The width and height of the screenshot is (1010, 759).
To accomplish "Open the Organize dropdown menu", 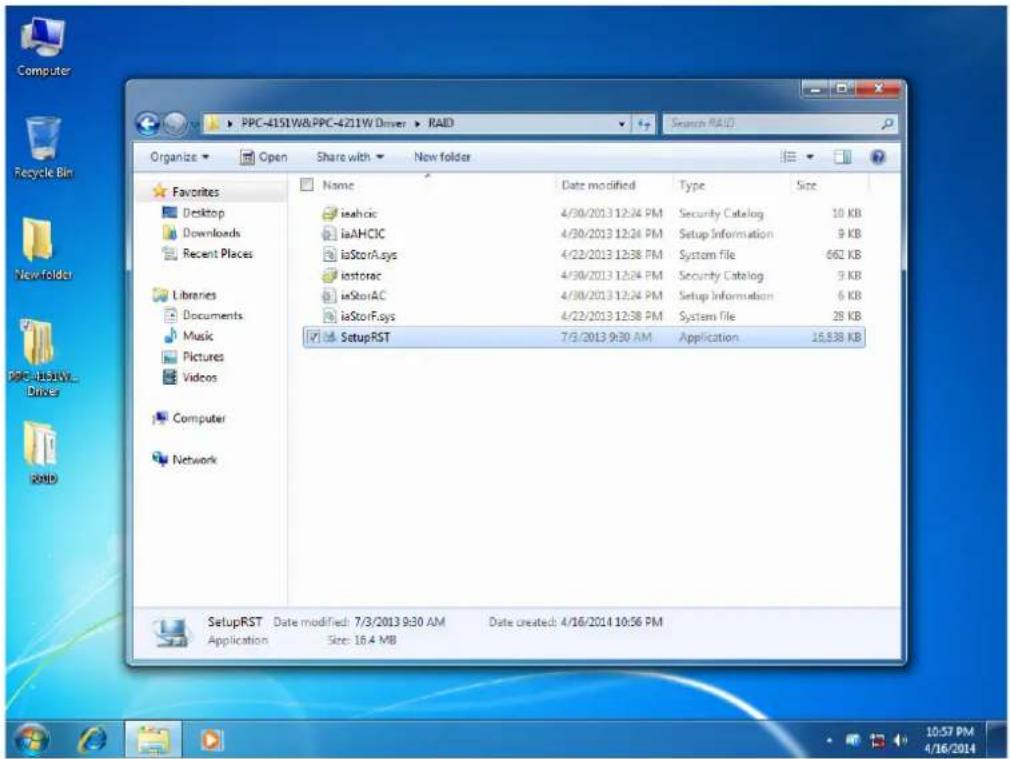I will (179, 157).
